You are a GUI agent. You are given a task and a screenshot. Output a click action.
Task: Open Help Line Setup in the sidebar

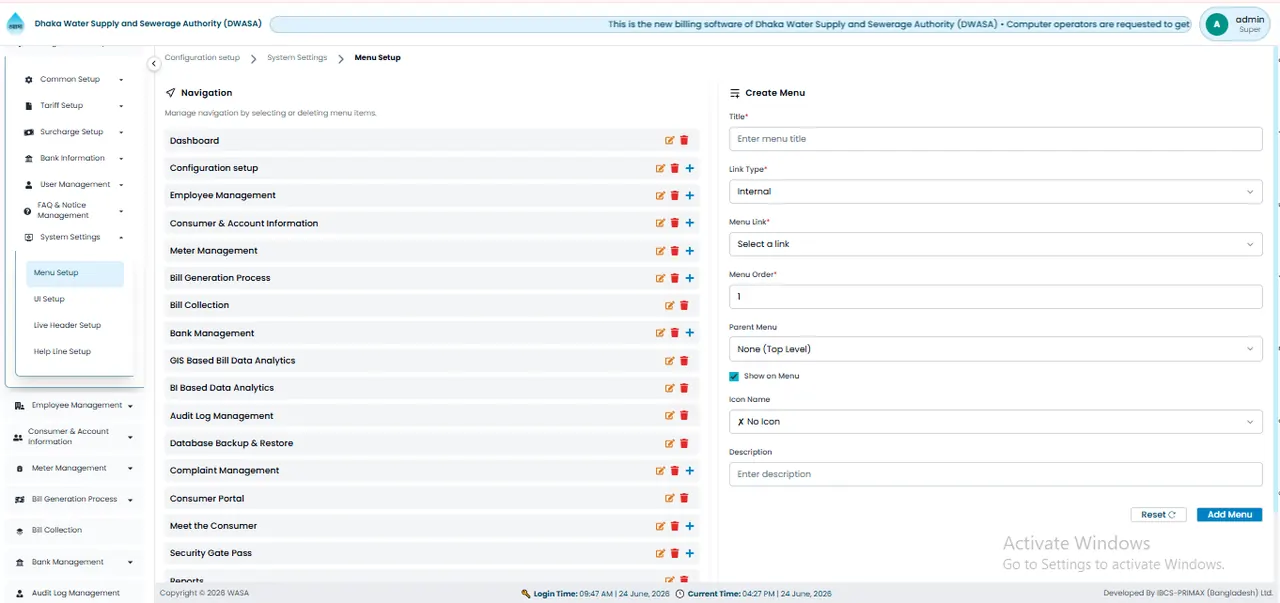pyautogui.click(x=62, y=351)
